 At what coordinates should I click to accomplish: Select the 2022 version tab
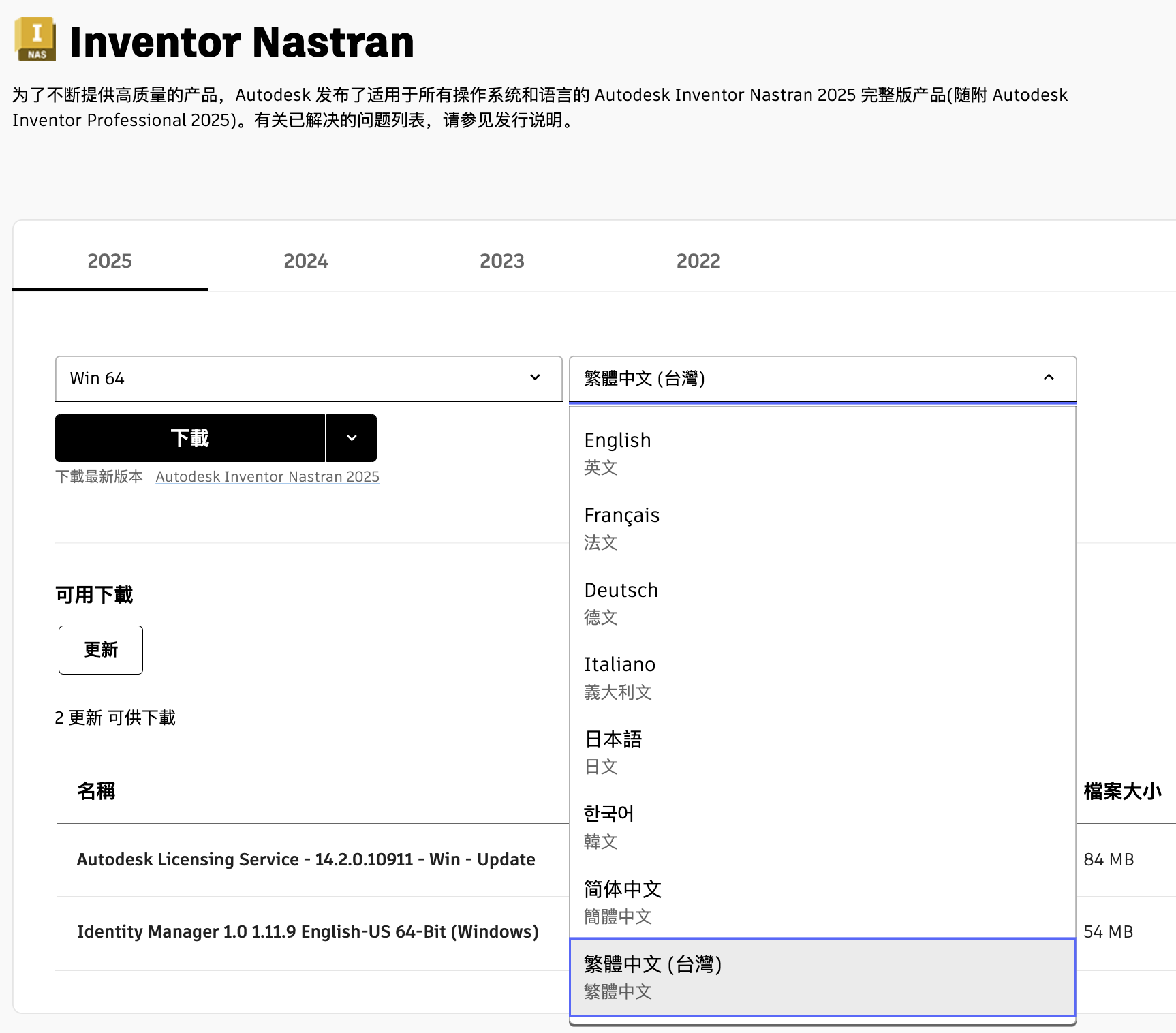click(698, 261)
